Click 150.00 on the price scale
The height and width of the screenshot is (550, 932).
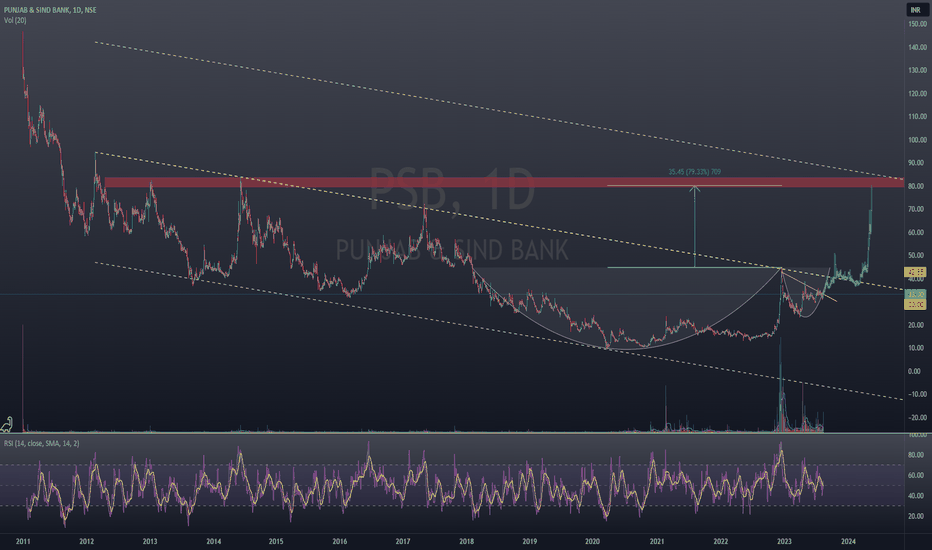point(917,24)
